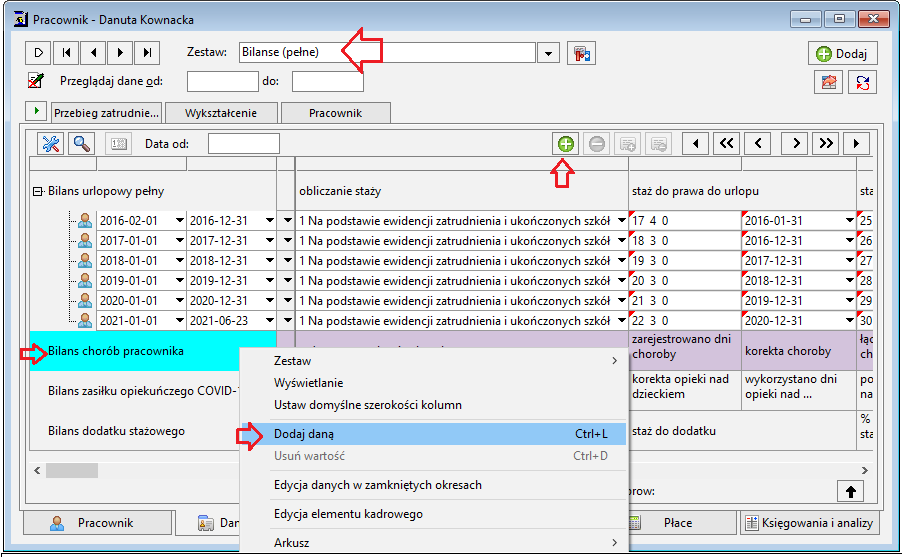Click the 'do' end date field
Screen dimensions: 902x557
click(x=327, y=81)
